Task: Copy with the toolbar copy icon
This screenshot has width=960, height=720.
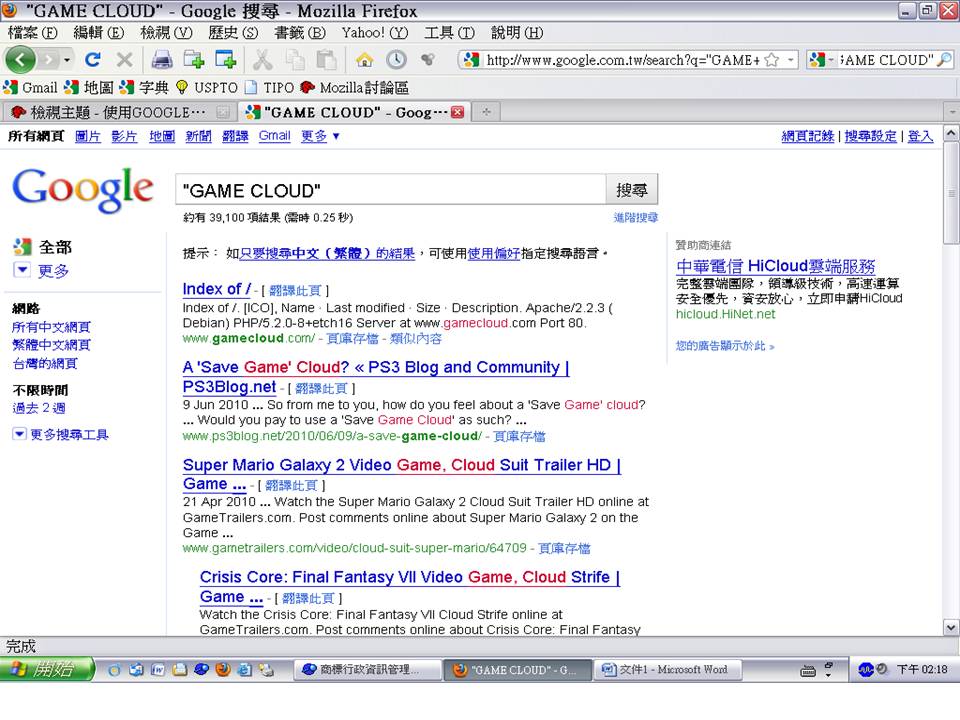Action: [x=295, y=59]
